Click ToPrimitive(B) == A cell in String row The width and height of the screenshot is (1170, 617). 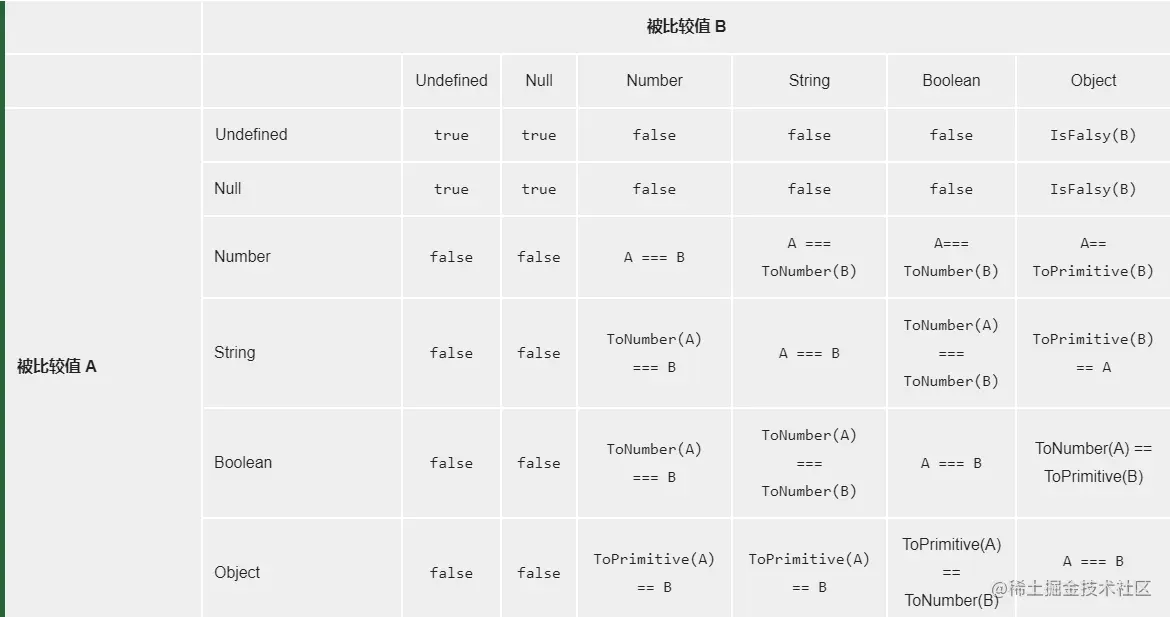tap(1093, 353)
